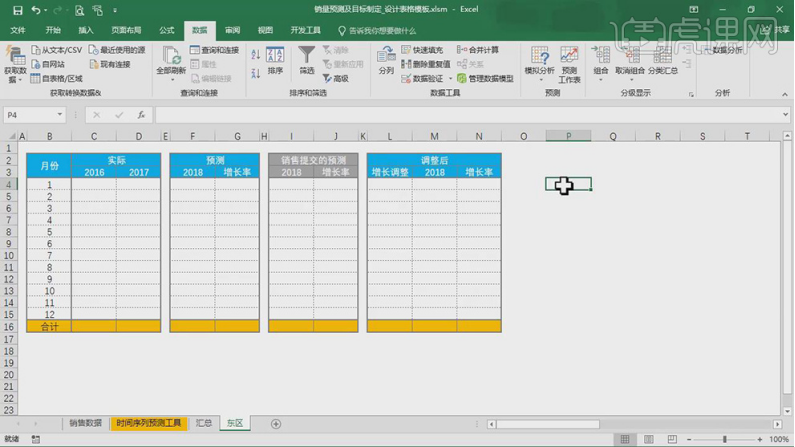Open the 时间序列预测工具 sheet tab
The image size is (795, 447).
click(149, 423)
